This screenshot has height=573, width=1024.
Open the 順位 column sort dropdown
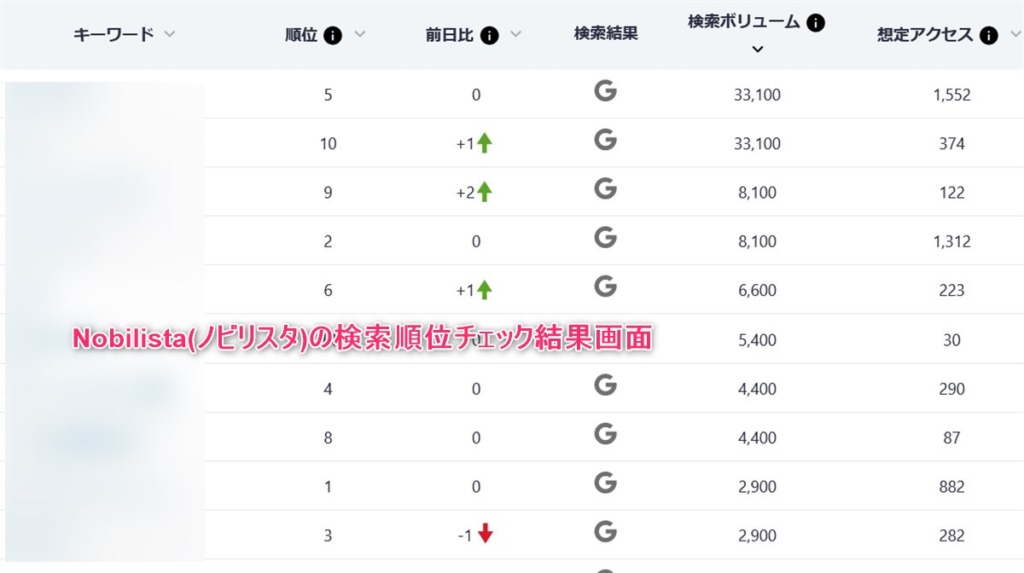(360, 35)
